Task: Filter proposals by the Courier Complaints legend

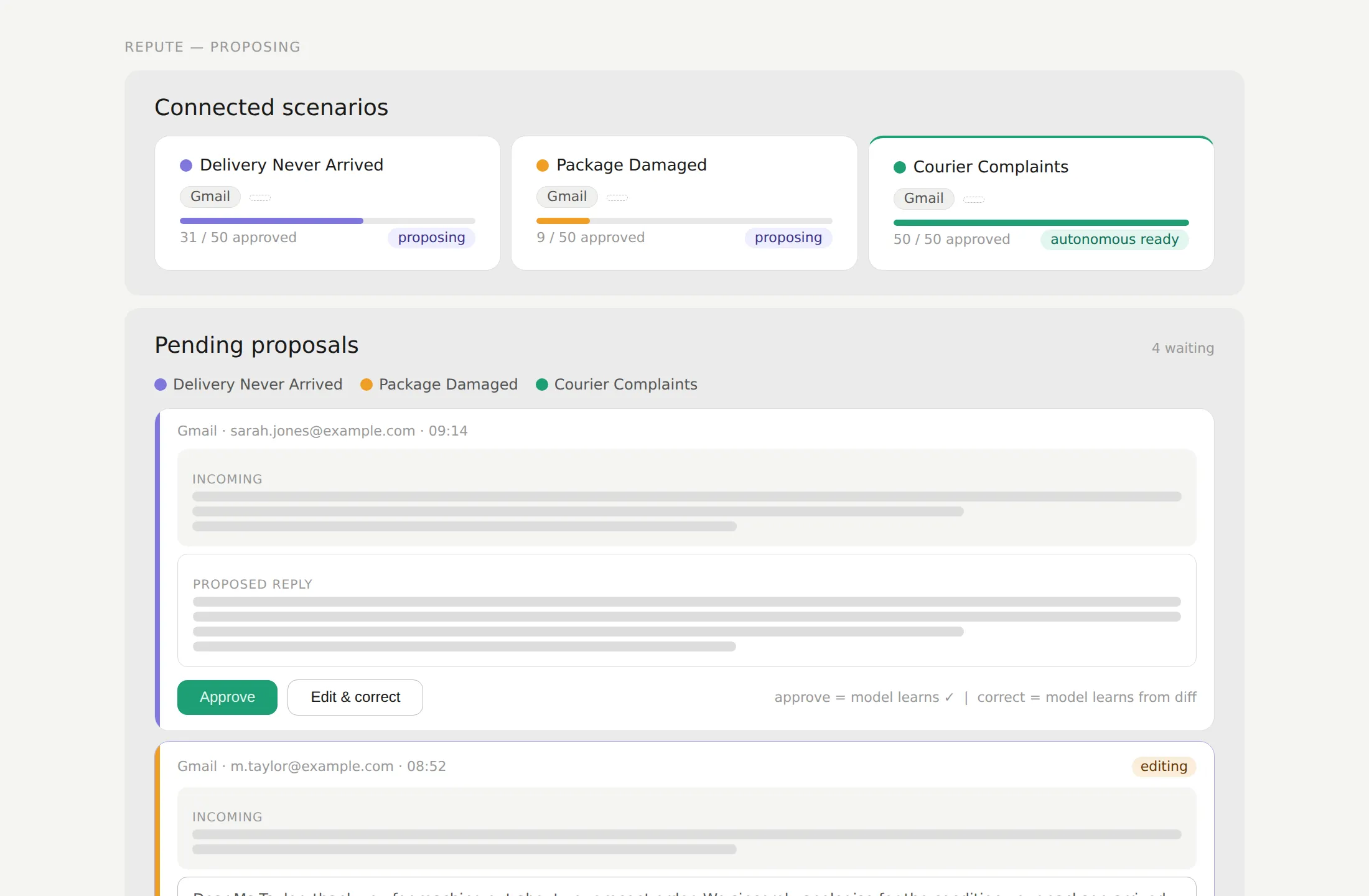Action: 617,385
